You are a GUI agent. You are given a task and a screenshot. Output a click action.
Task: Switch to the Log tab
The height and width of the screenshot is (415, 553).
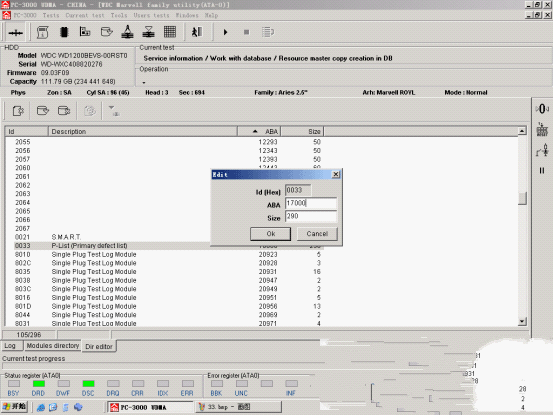point(10,346)
